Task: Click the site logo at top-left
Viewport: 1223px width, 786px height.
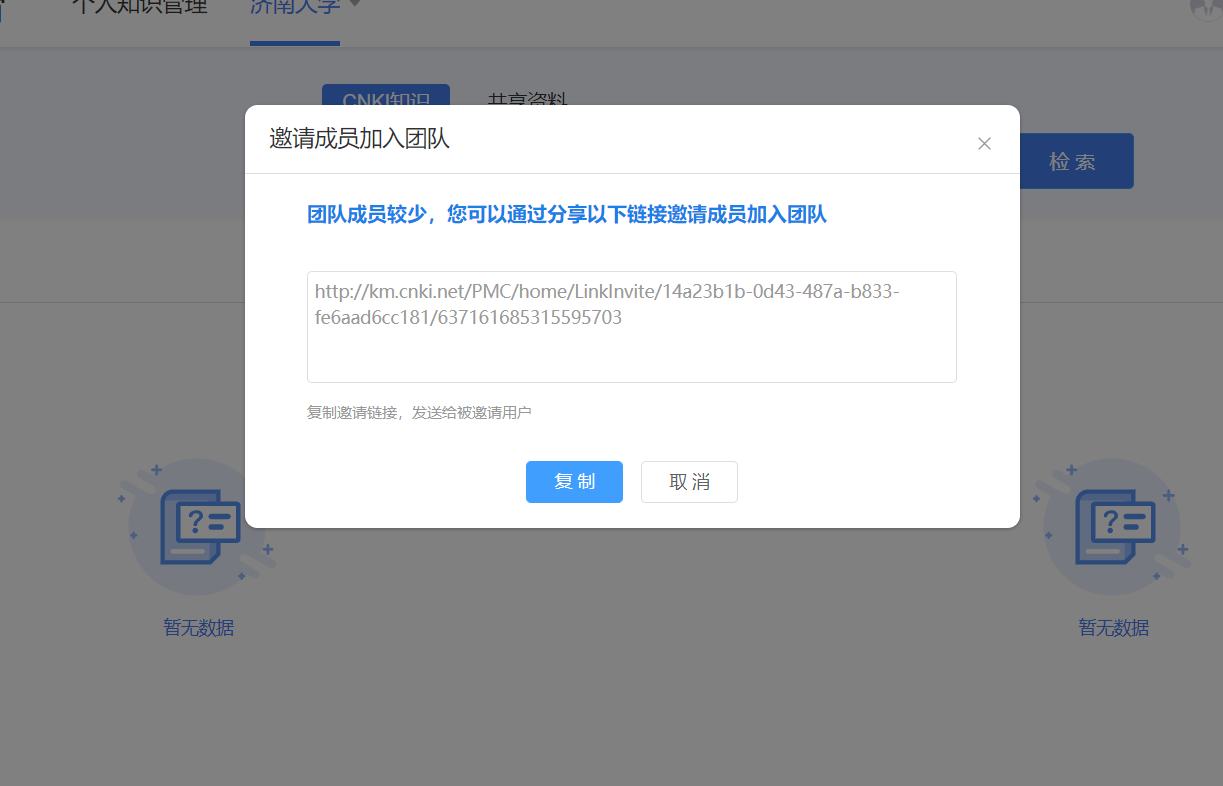Action: pyautogui.click(x=5, y=8)
